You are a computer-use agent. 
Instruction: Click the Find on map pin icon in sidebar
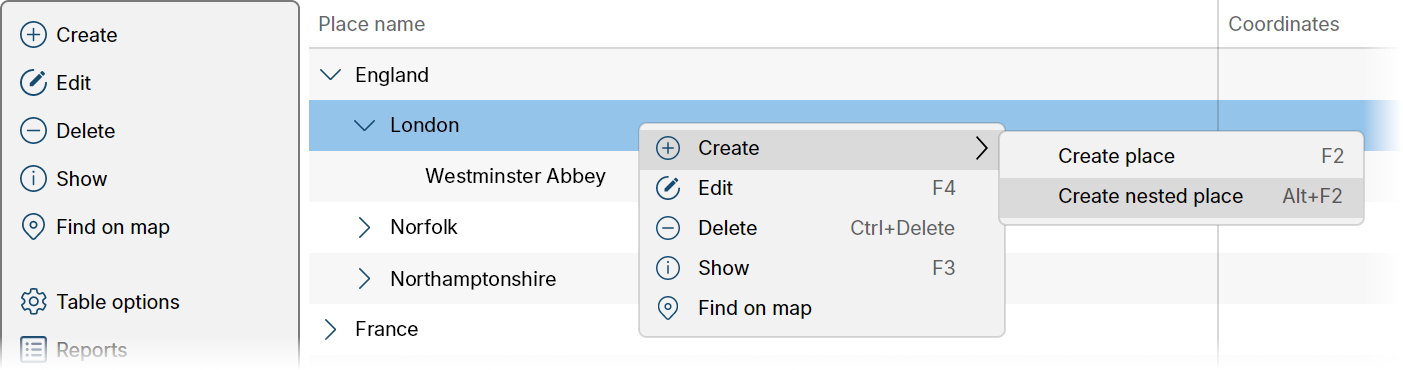click(x=34, y=227)
